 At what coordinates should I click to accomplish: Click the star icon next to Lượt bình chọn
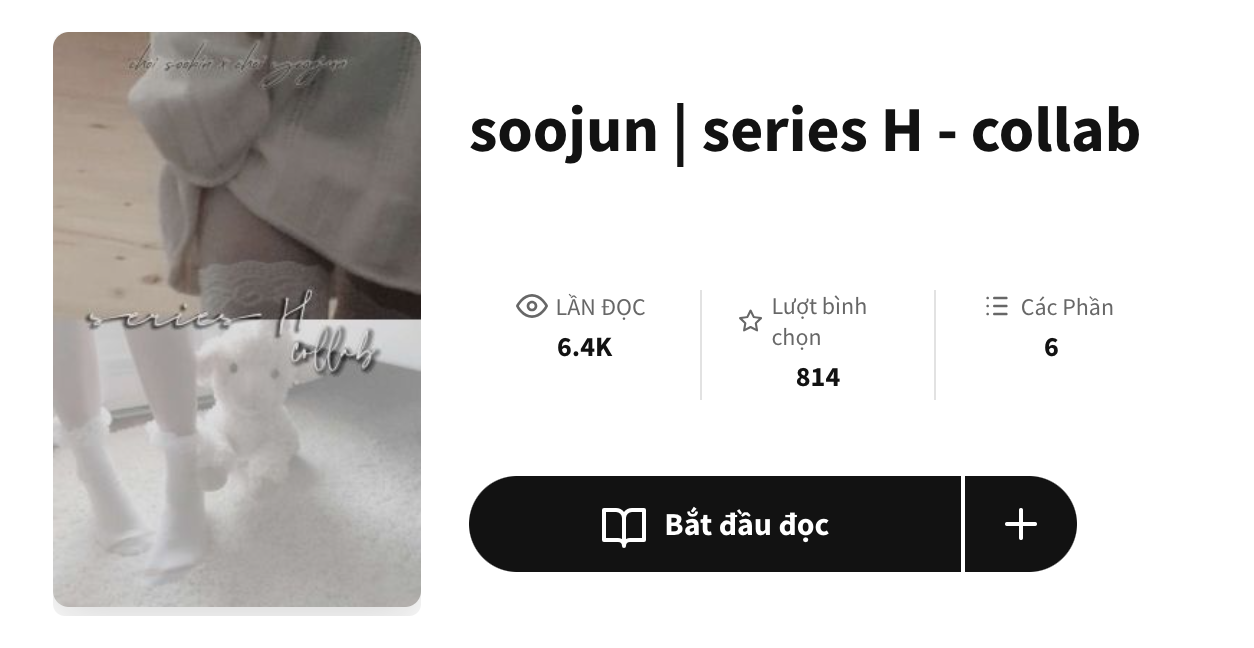pyautogui.click(x=750, y=322)
